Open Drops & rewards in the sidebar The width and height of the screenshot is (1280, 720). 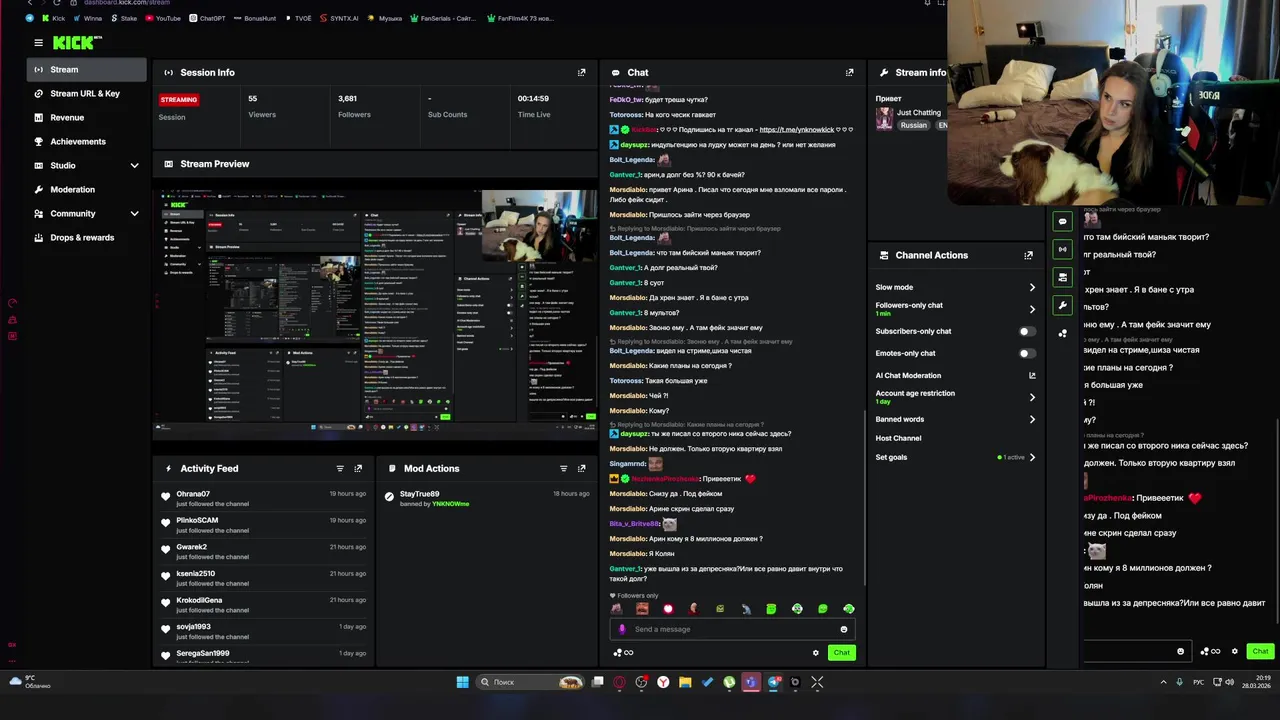87,238
